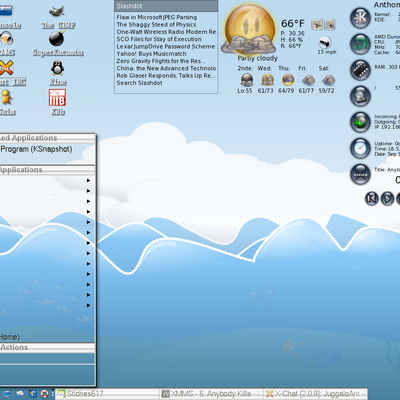Viewport: 400px width, 400px height.
Task: Click the 61/73 Wednesday forecast text
Action: (x=265, y=91)
